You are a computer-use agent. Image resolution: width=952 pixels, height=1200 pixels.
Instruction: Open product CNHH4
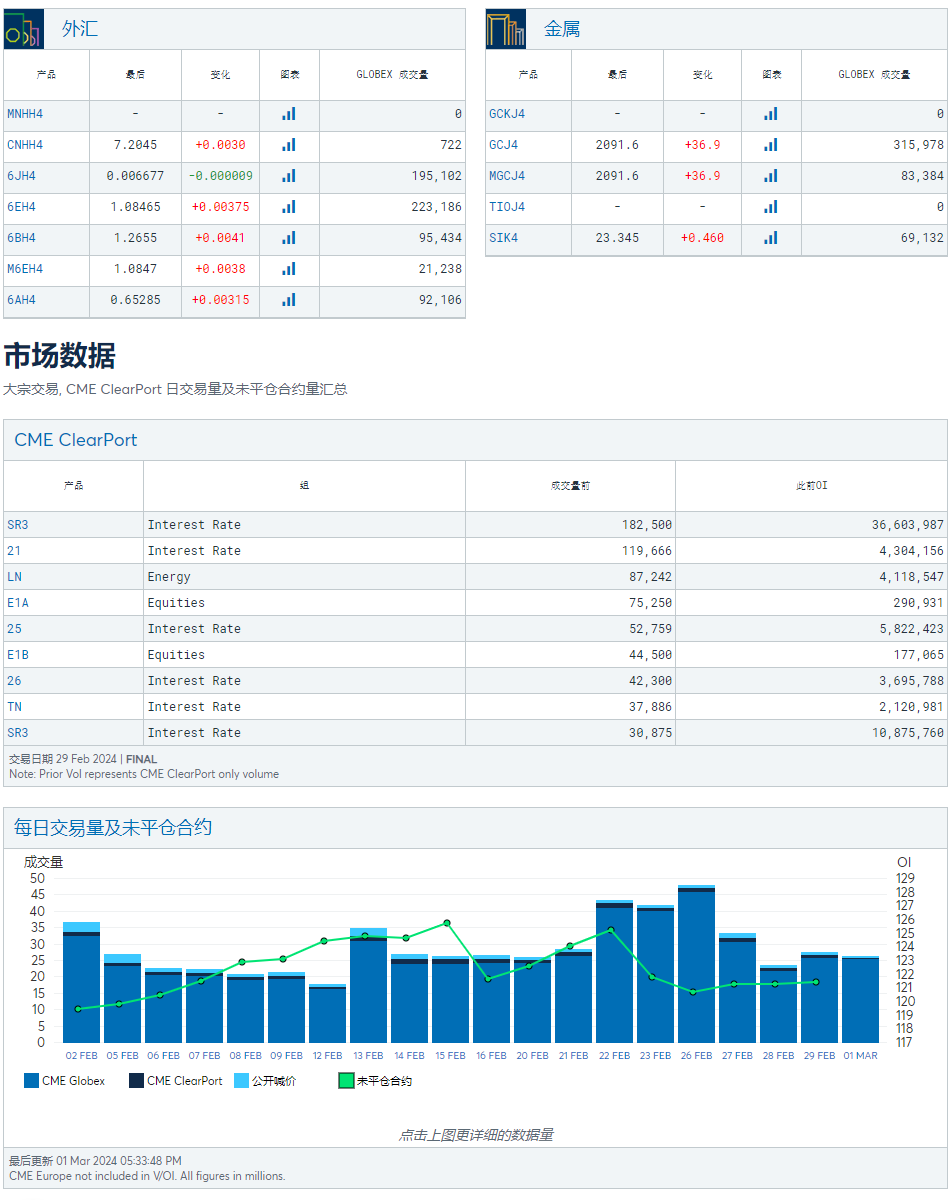[25, 145]
